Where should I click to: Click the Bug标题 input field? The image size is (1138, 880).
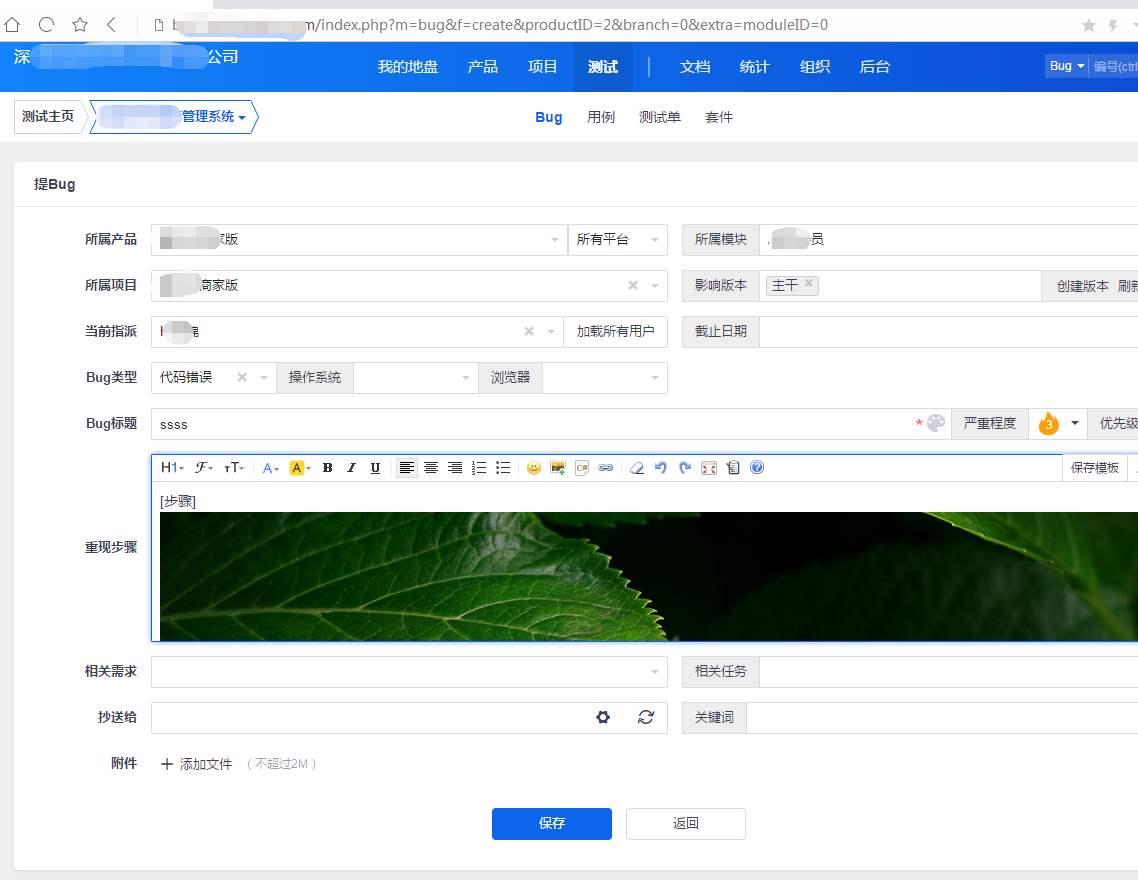530,424
